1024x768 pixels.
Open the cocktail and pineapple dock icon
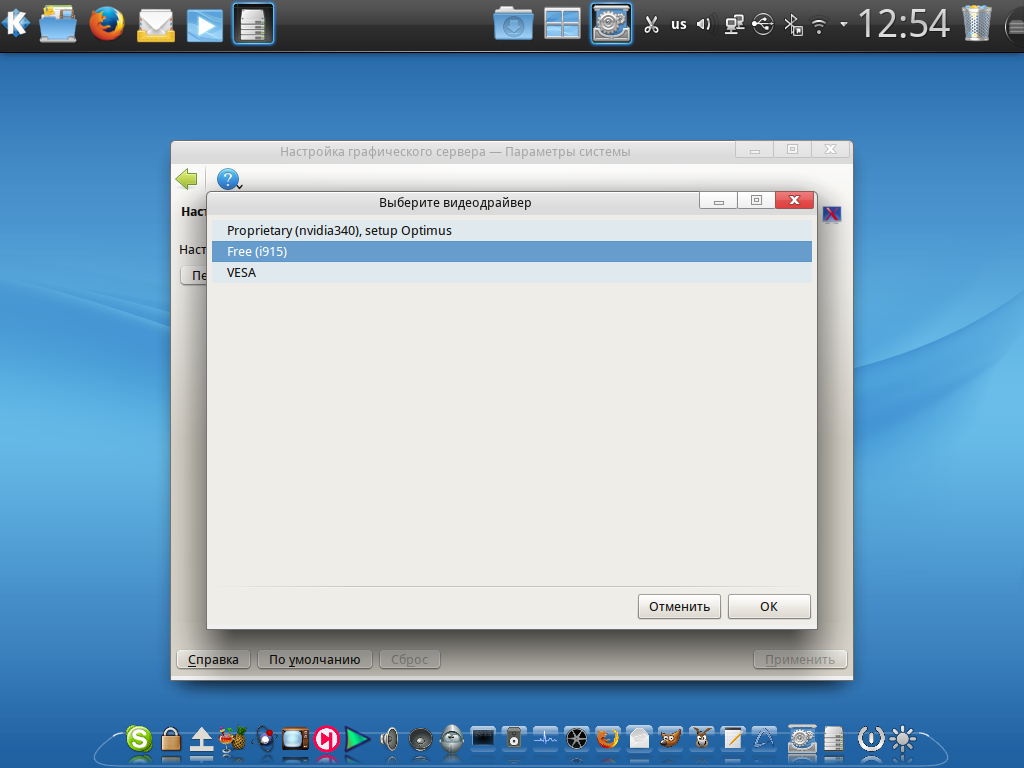click(x=232, y=739)
